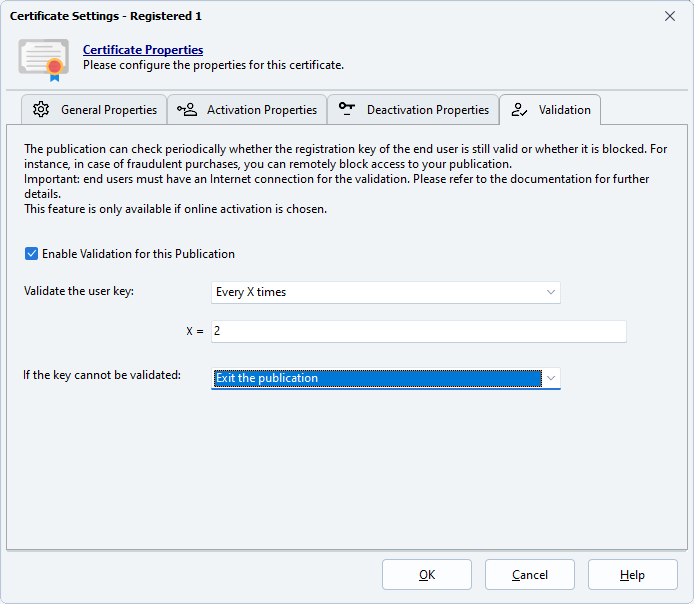Go to the Deactivation Properties tab
The width and height of the screenshot is (694, 604).
coord(427,110)
